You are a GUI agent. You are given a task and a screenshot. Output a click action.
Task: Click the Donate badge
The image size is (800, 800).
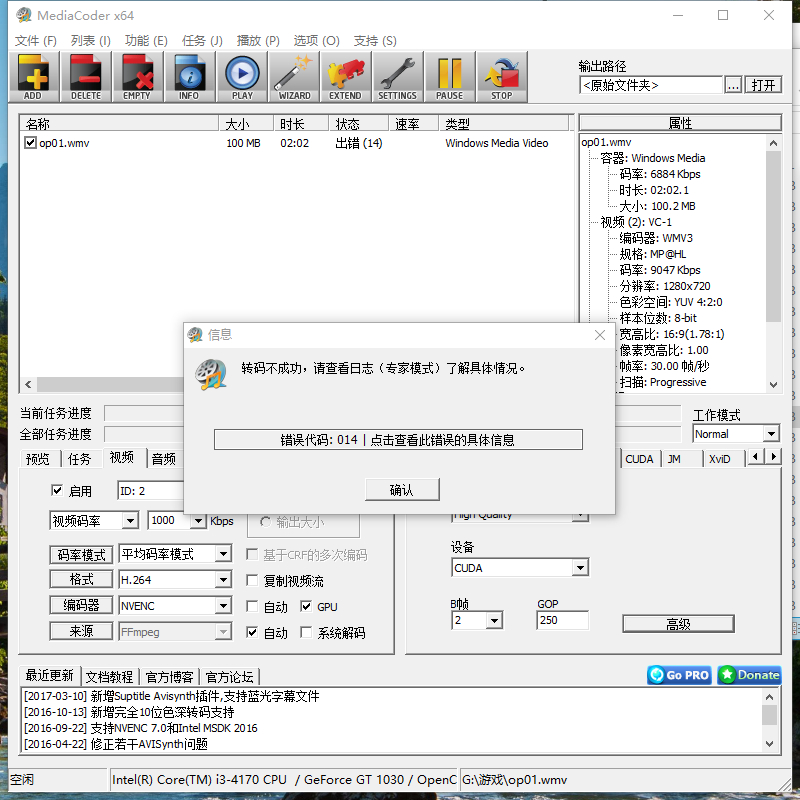[x=749, y=675]
